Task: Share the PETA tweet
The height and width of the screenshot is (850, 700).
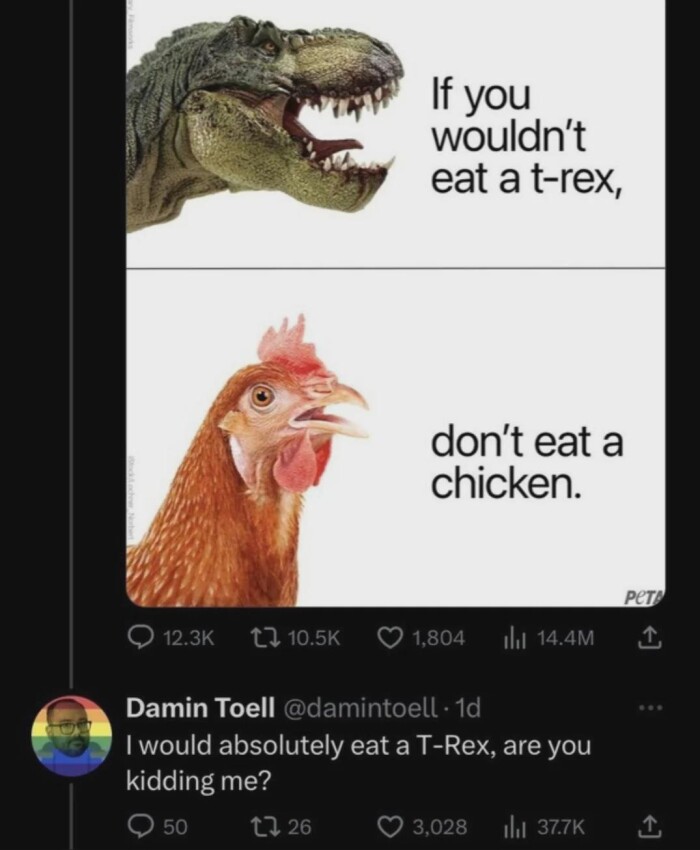Action: click(x=647, y=637)
